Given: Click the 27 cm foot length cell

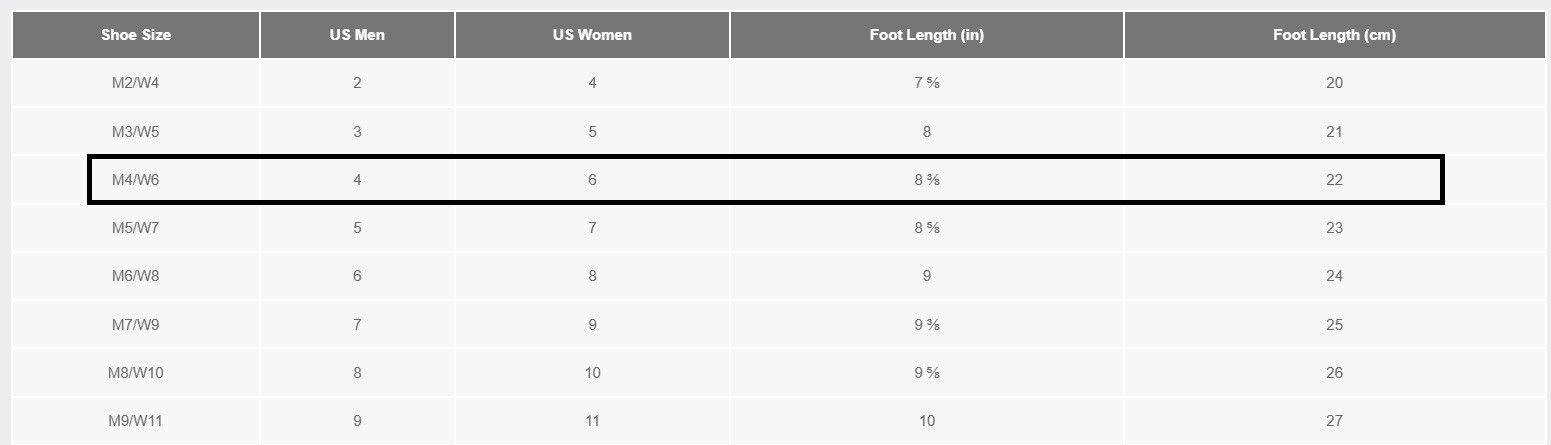Looking at the screenshot, I should (x=1334, y=421).
